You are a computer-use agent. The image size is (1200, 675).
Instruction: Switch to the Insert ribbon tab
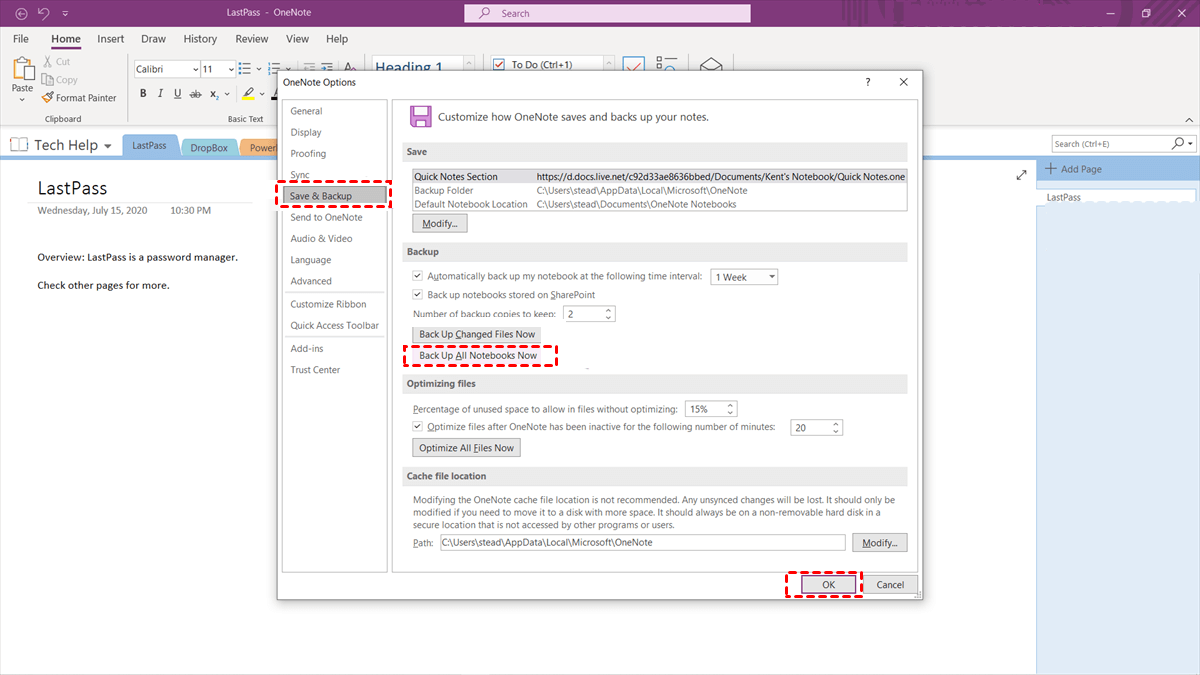pos(111,39)
